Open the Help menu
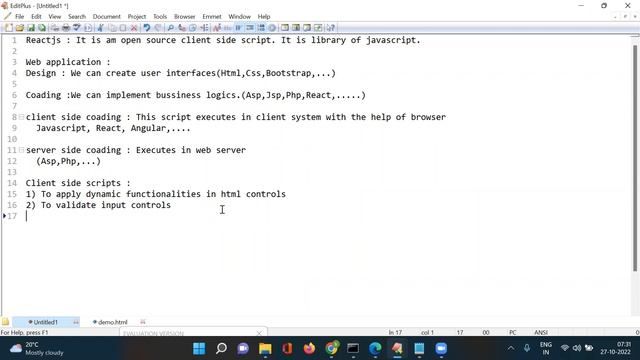The width and height of the screenshot is (640, 360). click(264, 17)
